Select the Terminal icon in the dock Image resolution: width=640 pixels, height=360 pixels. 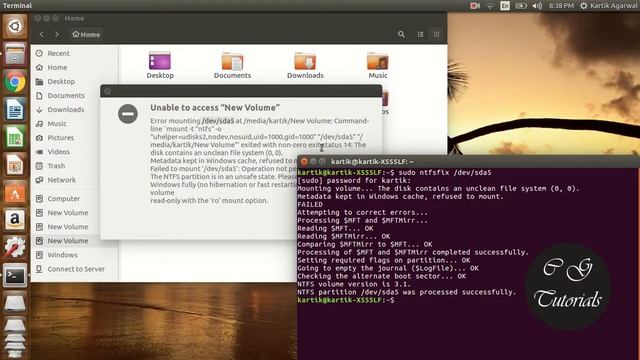(15, 275)
